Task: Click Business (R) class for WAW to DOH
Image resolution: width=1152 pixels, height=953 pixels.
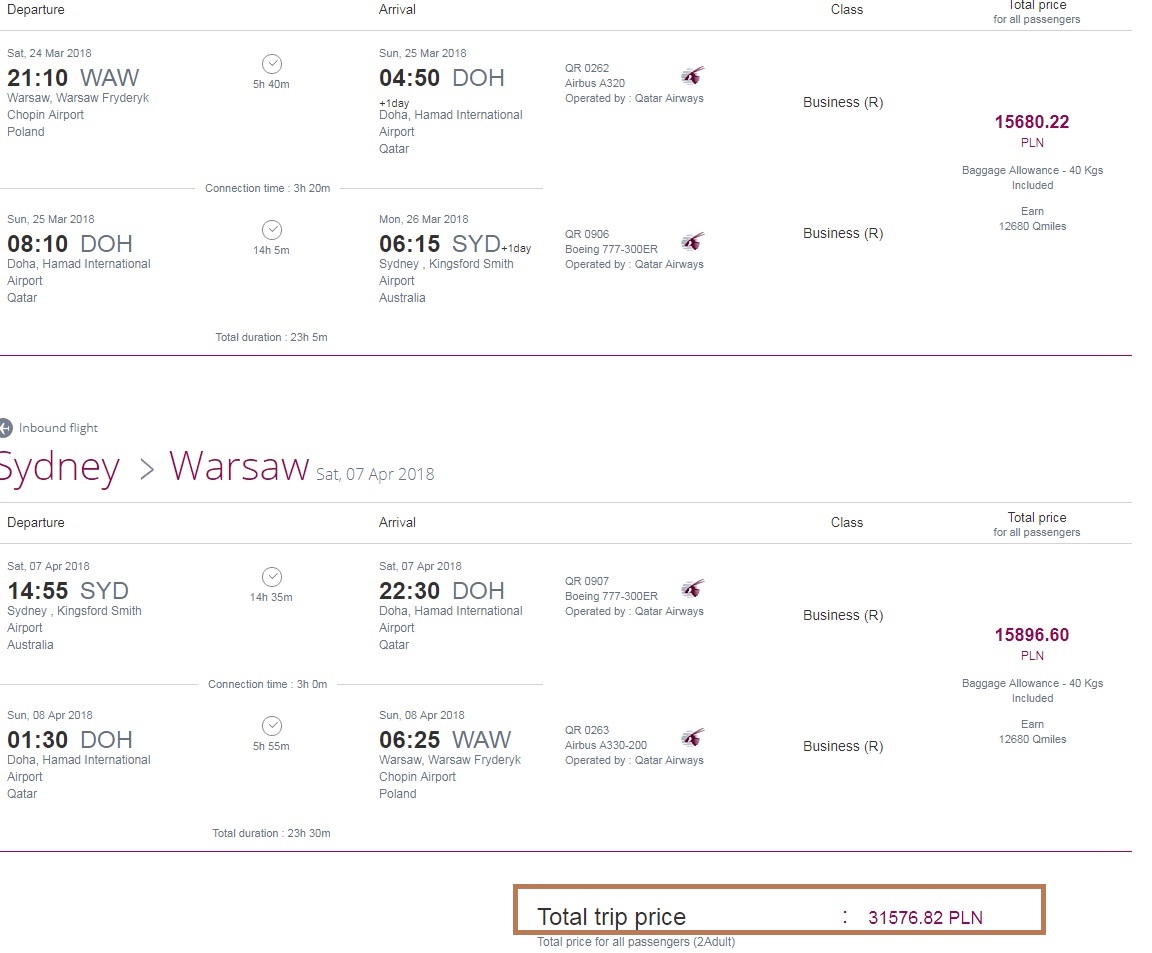Action: point(843,102)
